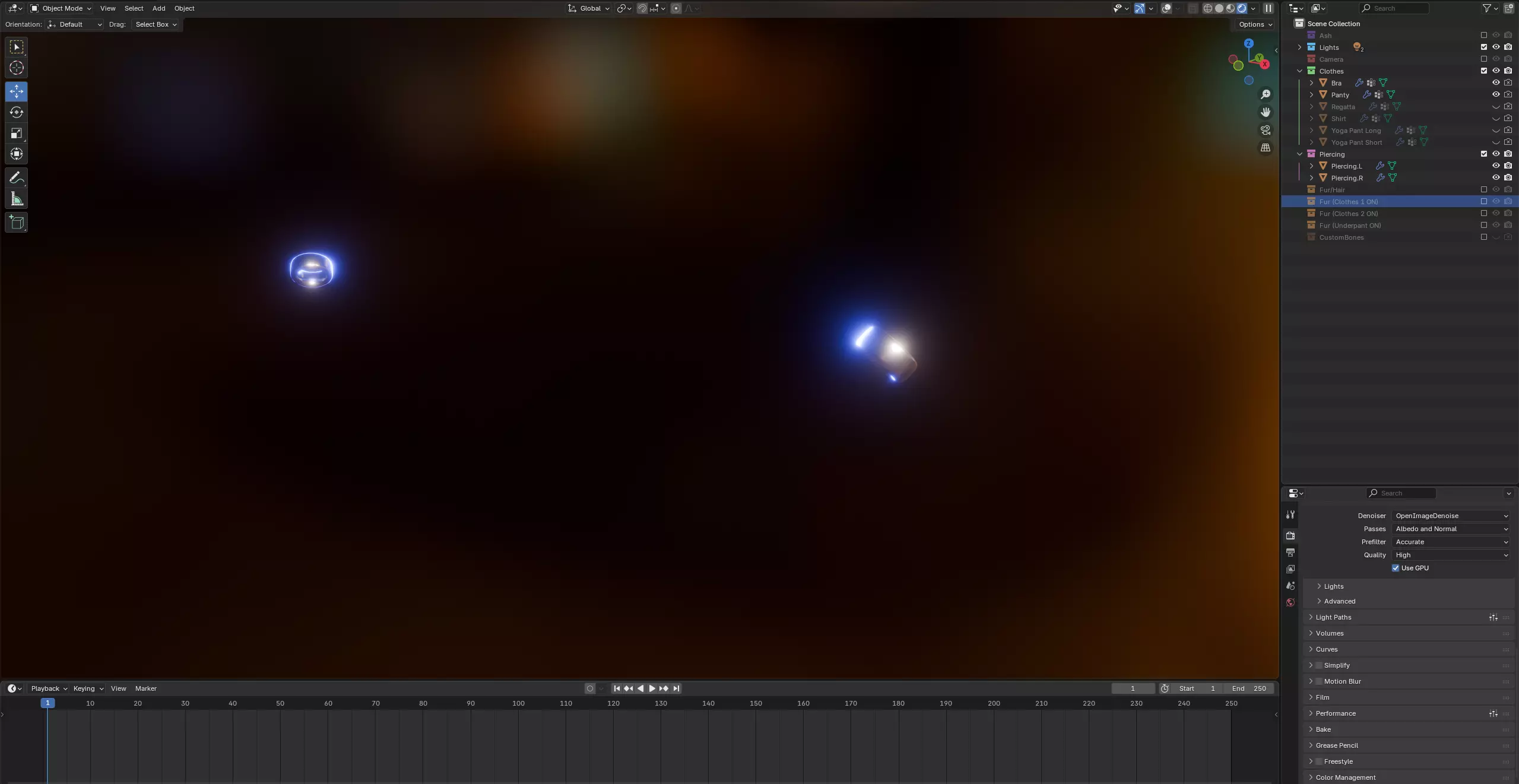
Task: Switch to perspective/orthographic grid view icon
Action: click(x=1266, y=148)
